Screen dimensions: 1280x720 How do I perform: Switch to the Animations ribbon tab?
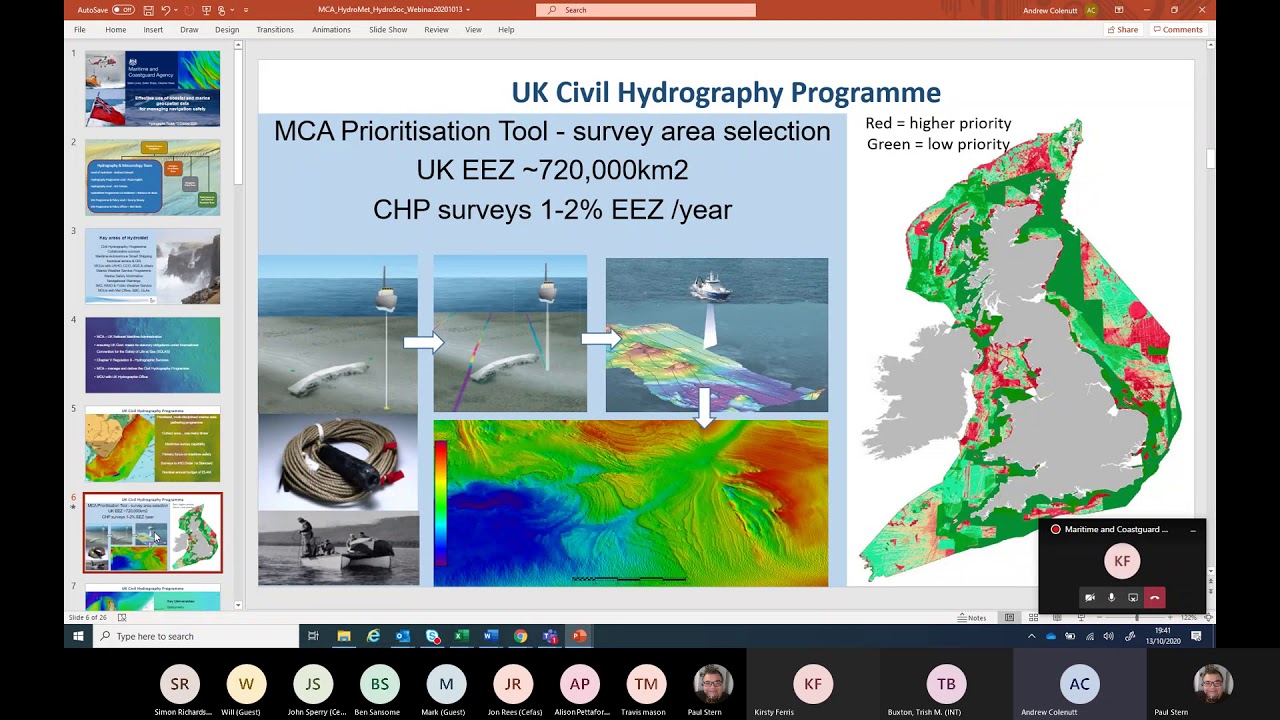tap(331, 30)
